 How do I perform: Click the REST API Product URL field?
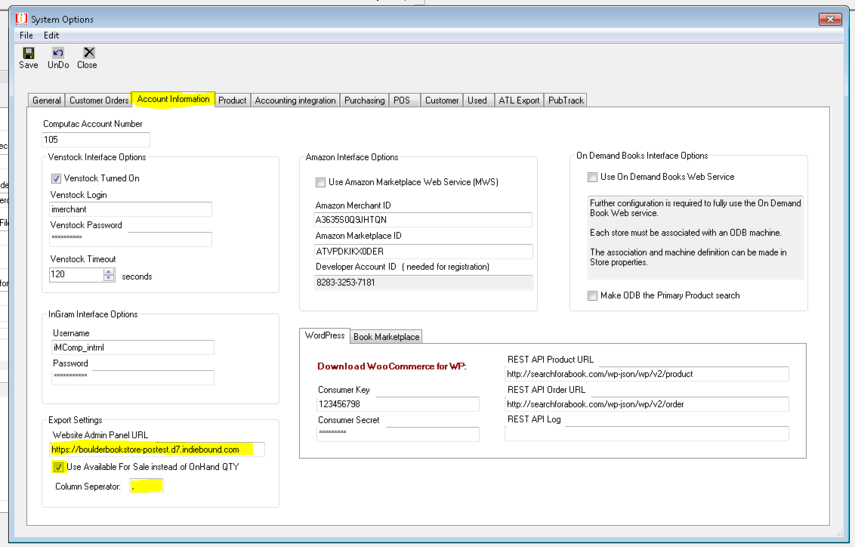(647, 374)
